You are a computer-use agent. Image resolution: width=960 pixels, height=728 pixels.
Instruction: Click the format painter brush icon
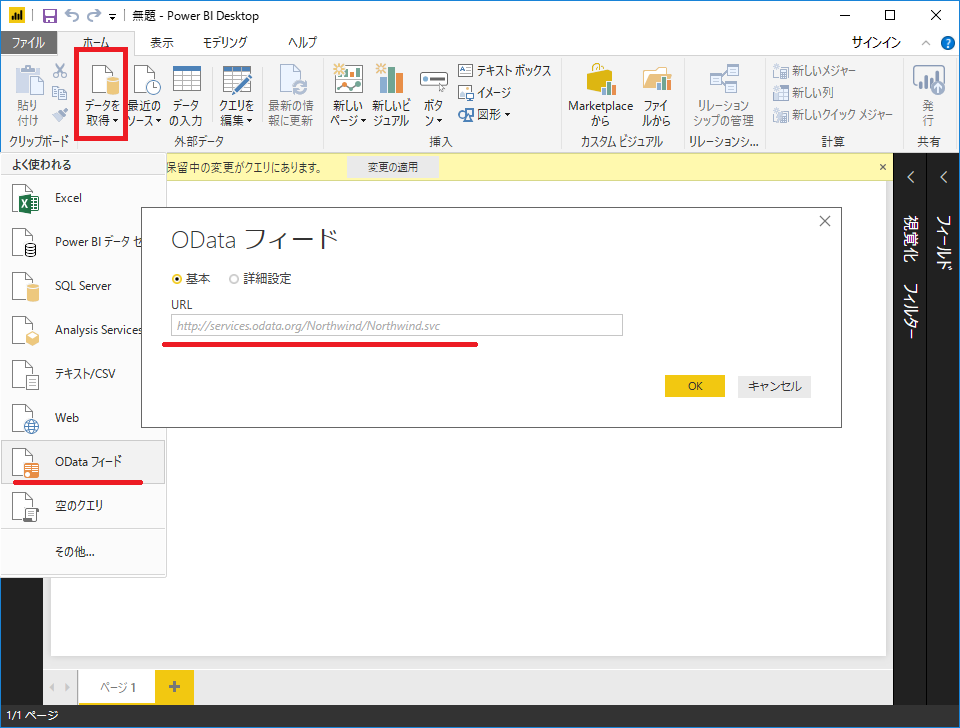point(60,114)
